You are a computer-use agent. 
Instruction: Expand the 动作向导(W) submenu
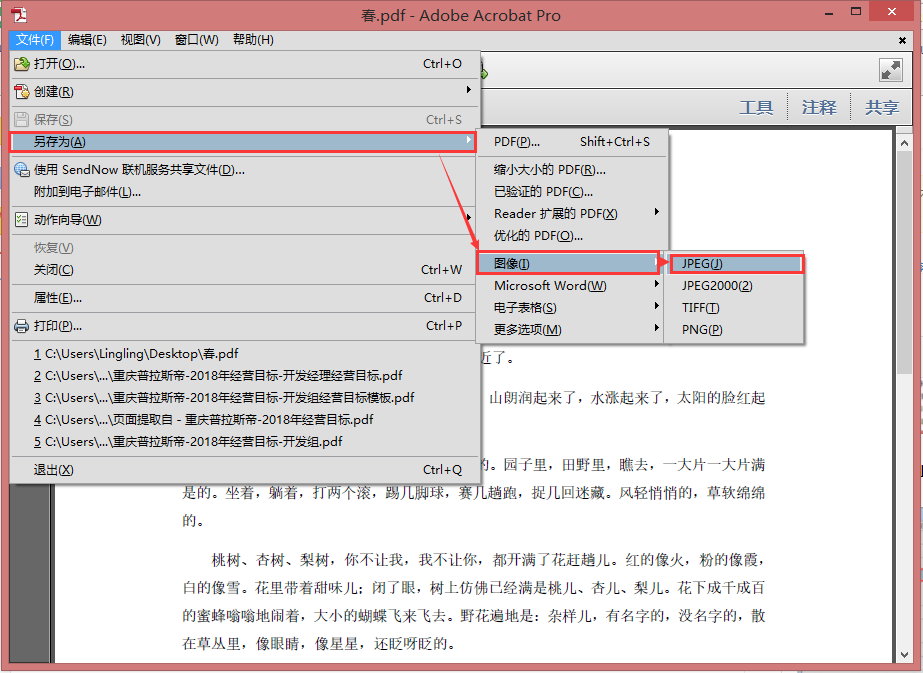coord(245,220)
